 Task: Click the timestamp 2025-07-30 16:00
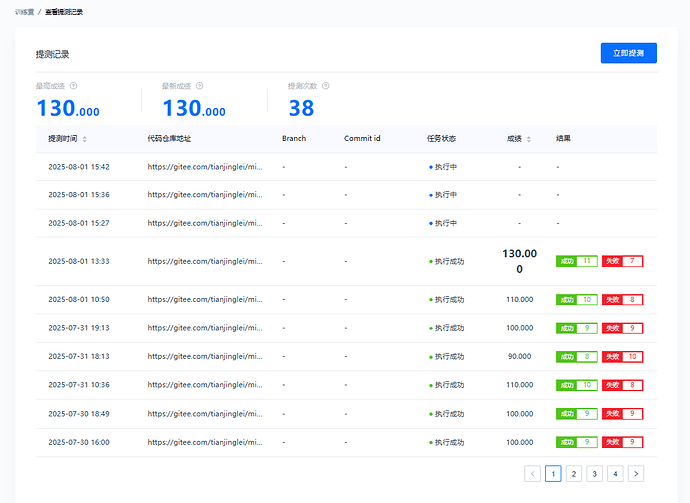[79, 442]
